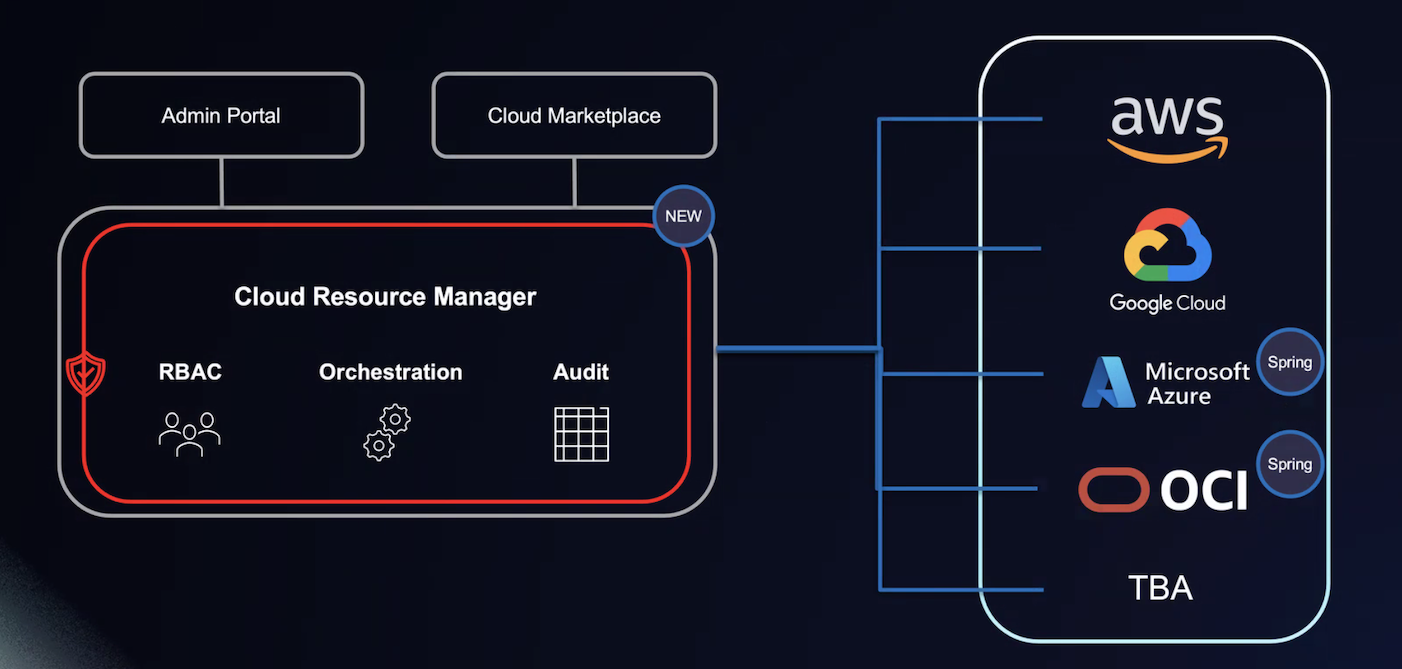Select the Orchestration label text

click(x=390, y=372)
